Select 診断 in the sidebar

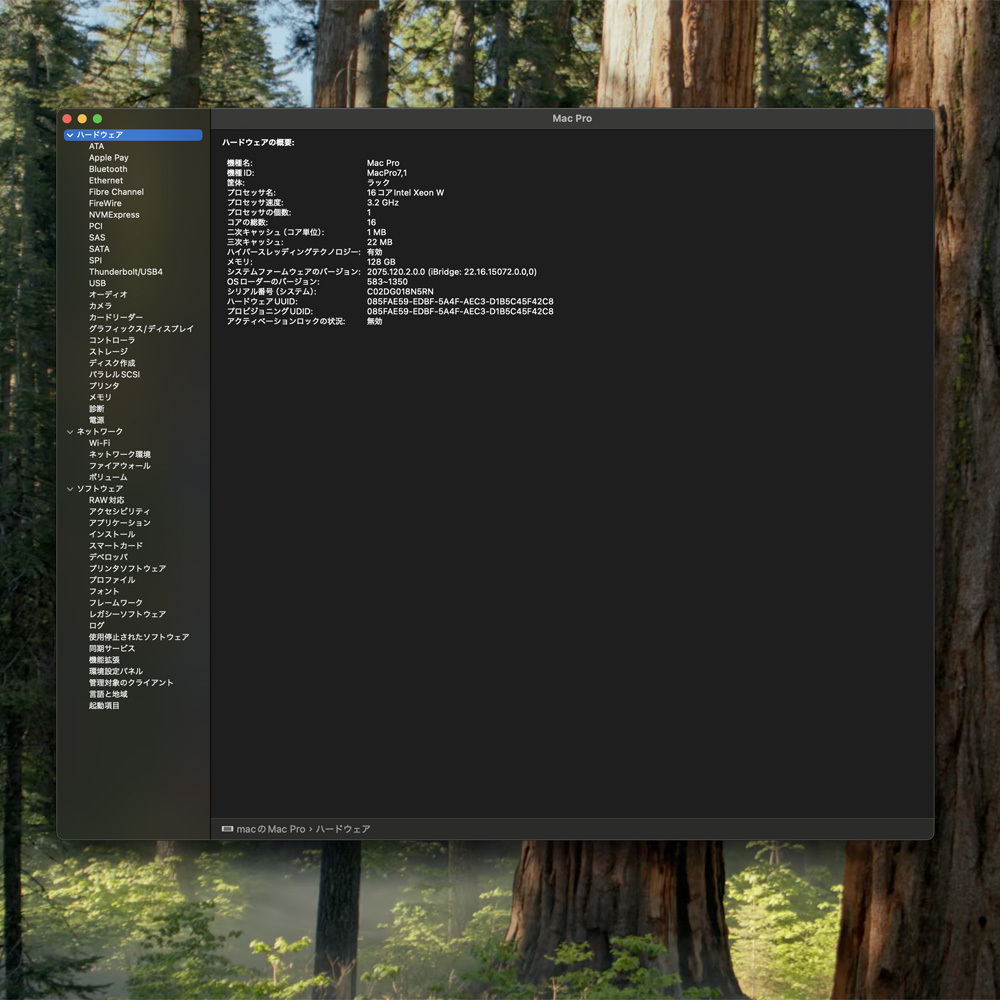tap(96, 409)
